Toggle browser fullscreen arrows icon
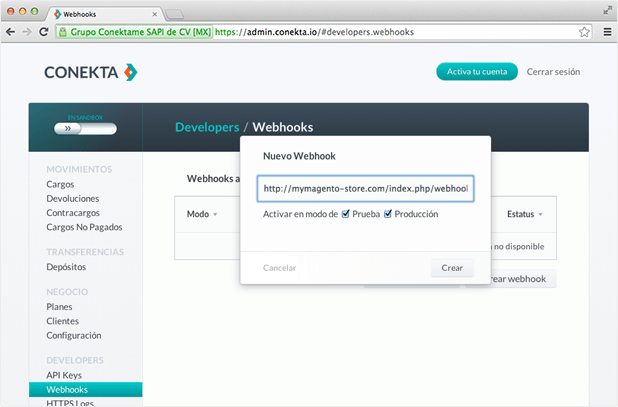Screen dimensions: 618x407 click(607, 11)
